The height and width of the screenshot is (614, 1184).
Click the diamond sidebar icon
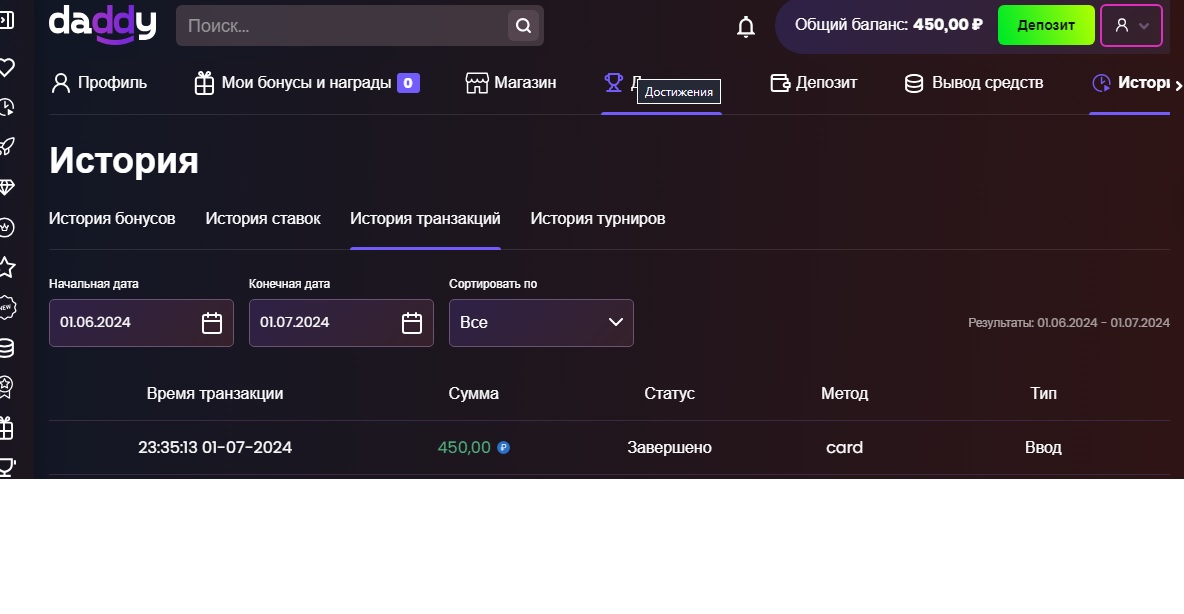pyautogui.click(x=6, y=187)
